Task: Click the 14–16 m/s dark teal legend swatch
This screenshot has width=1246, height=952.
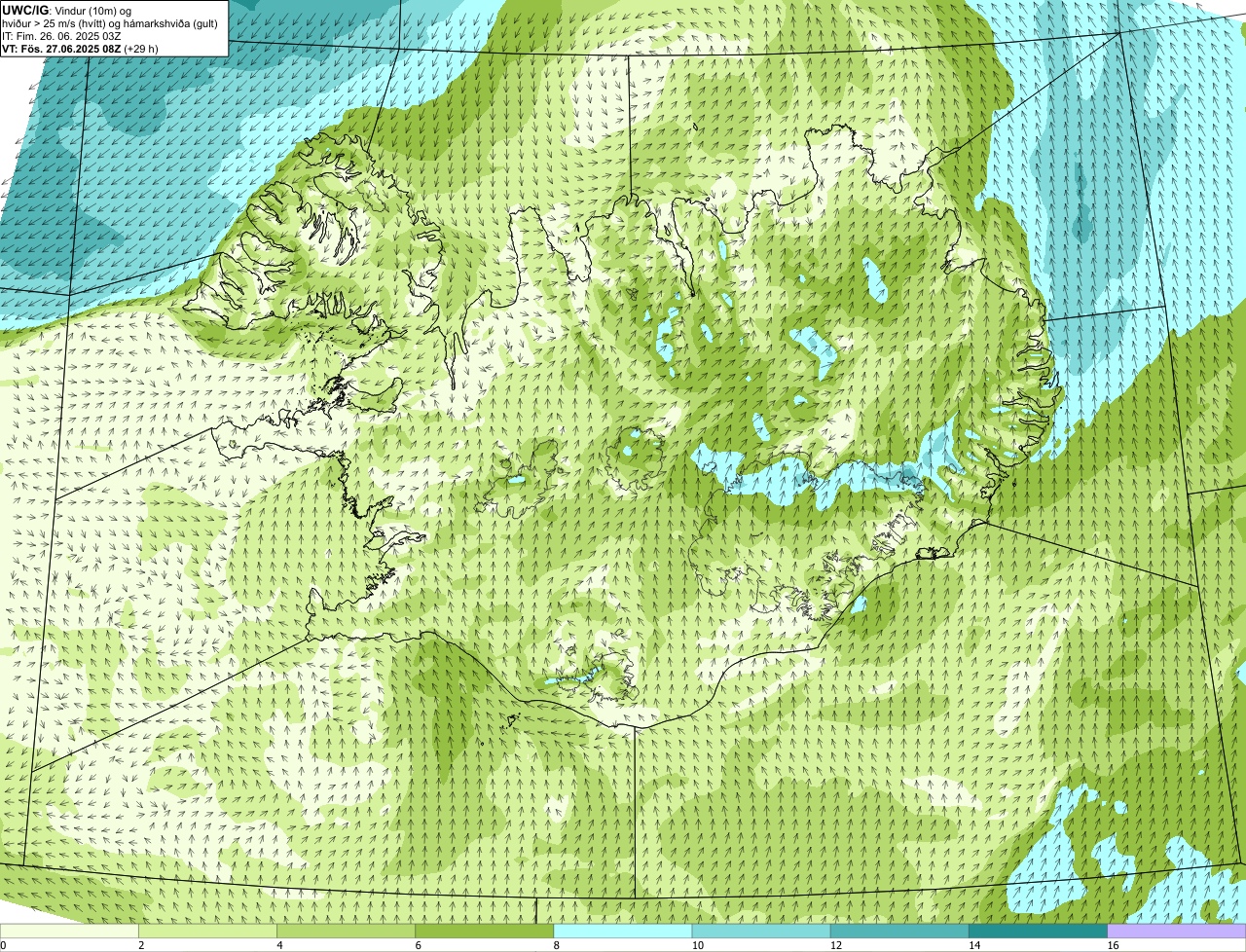Action: (1038, 932)
